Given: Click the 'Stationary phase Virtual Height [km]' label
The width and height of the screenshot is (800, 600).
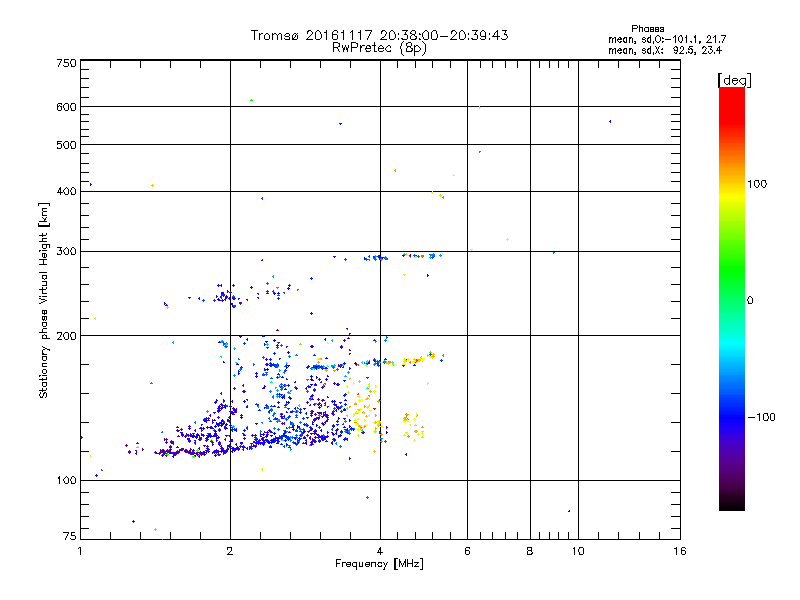Looking at the screenshot, I should (x=44, y=300).
